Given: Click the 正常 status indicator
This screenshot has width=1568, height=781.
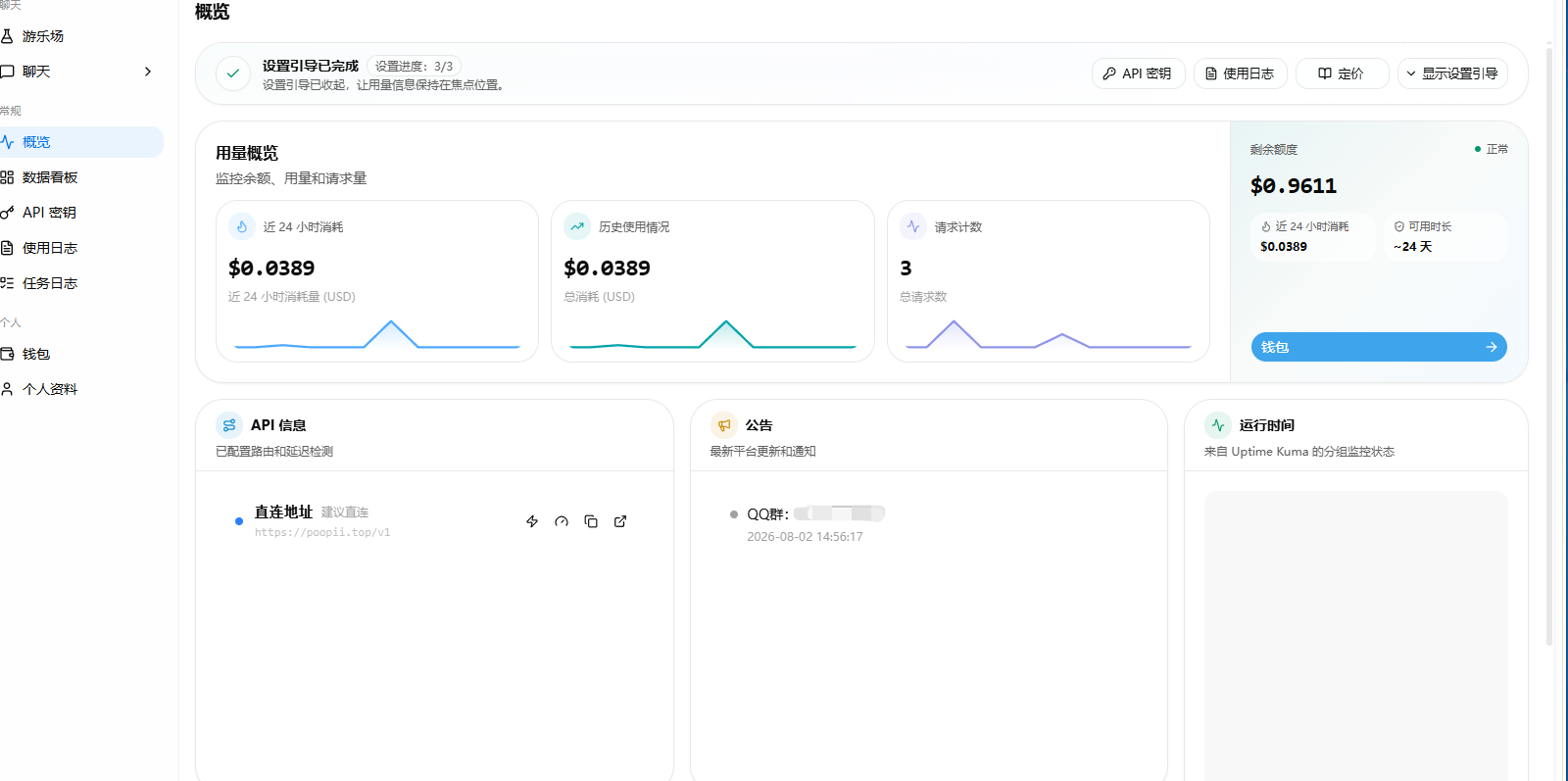Looking at the screenshot, I should (x=1492, y=149).
